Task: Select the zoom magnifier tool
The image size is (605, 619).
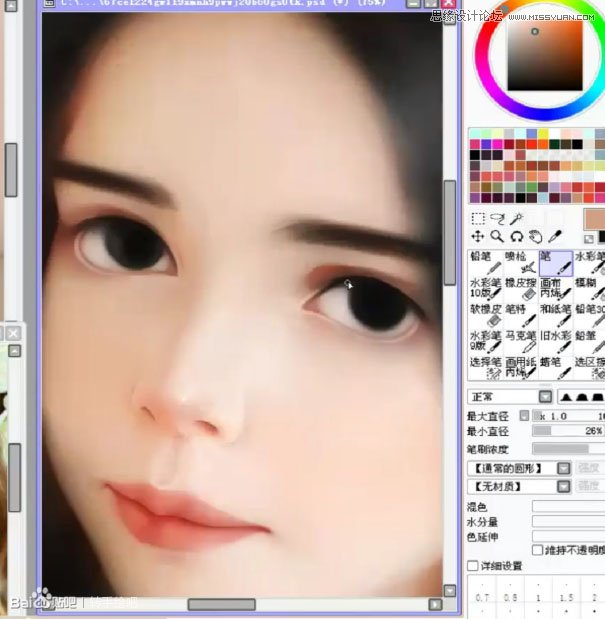Action: click(x=497, y=236)
